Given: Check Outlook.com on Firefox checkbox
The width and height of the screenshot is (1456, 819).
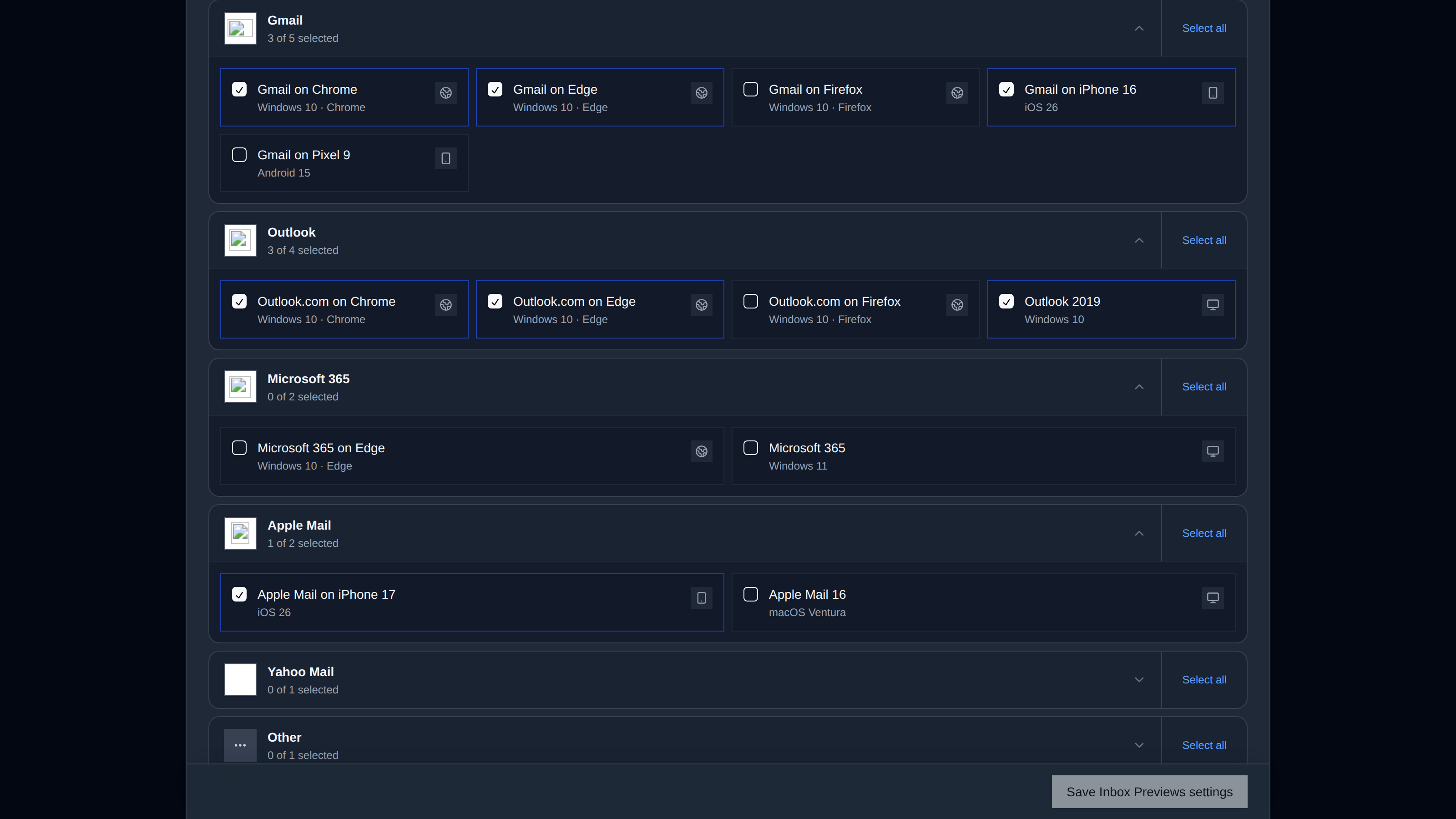Looking at the screenshot, I should coord(751,301).
